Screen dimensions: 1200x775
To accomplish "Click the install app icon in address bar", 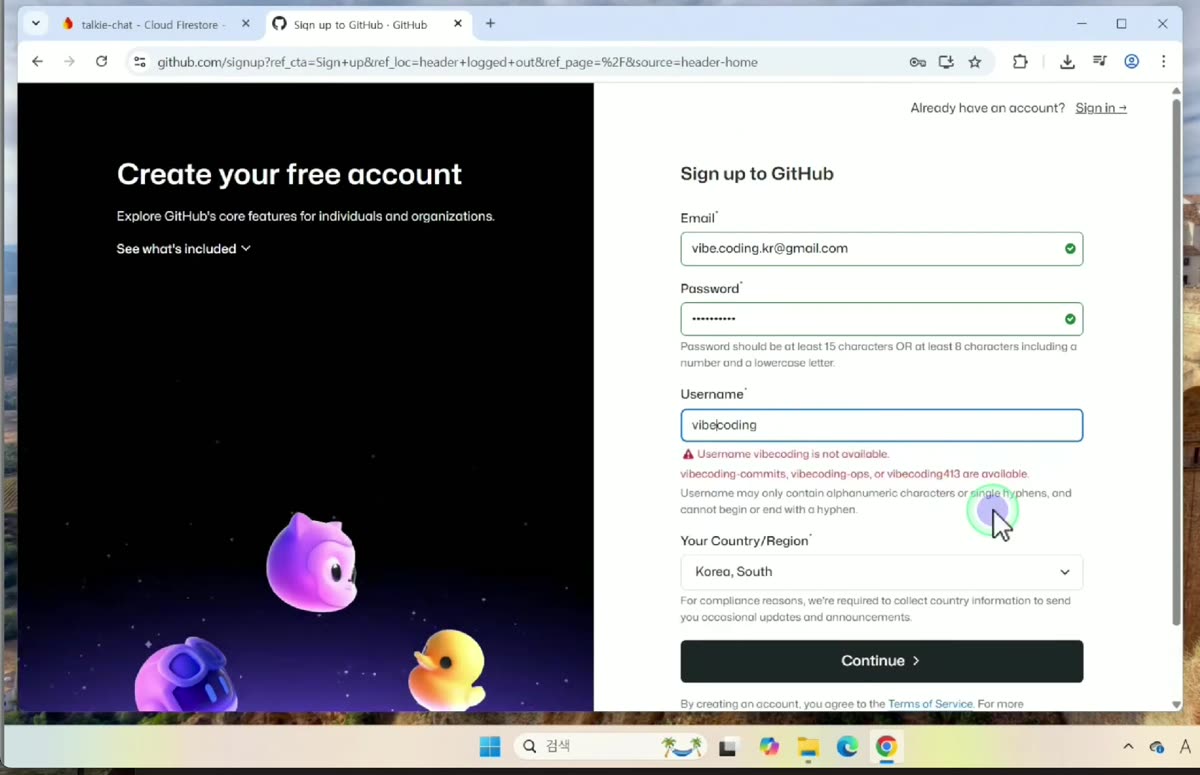I will tap(946, 62).
